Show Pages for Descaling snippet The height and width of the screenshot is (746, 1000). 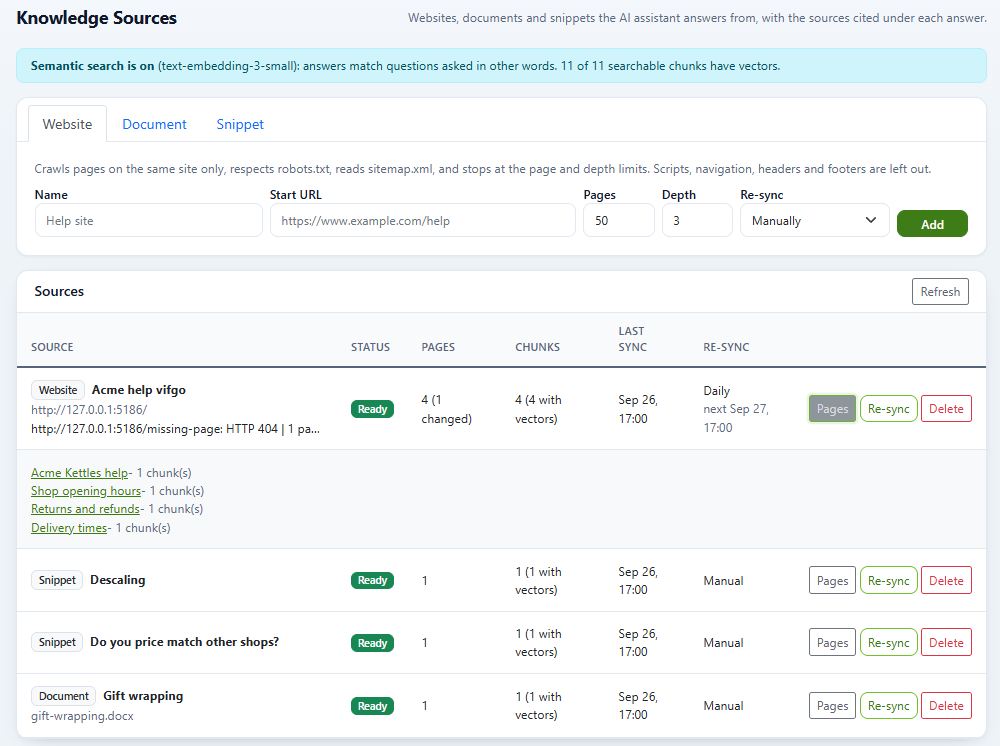click(x=832, y=580)
